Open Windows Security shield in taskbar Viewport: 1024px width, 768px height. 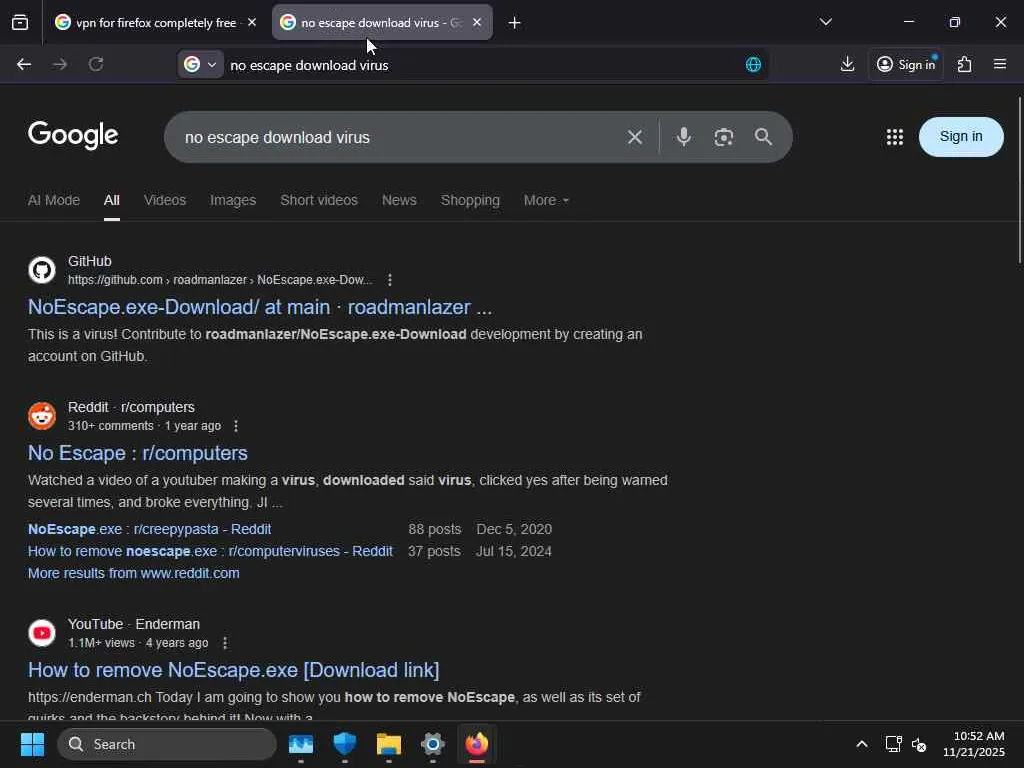point(345,744)
